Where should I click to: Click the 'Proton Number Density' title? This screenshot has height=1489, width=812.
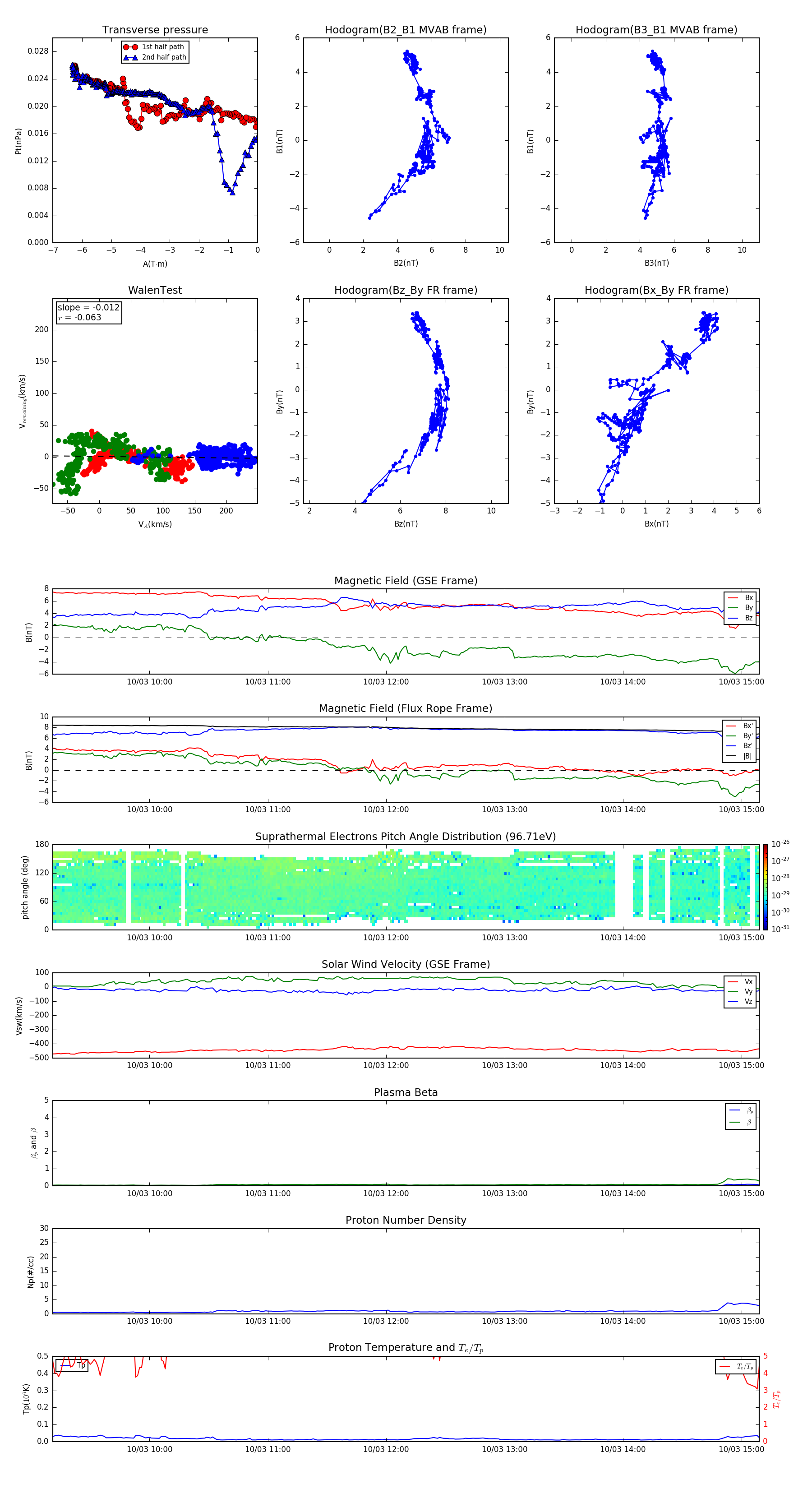[406, 1220]
